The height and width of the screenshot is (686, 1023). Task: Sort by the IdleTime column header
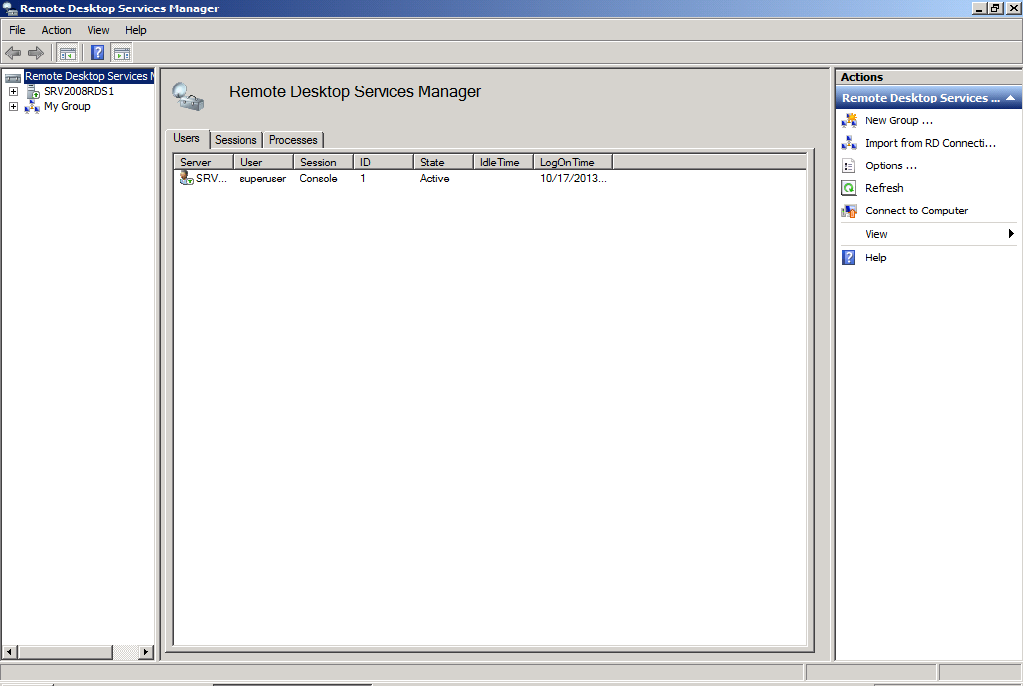504,162
